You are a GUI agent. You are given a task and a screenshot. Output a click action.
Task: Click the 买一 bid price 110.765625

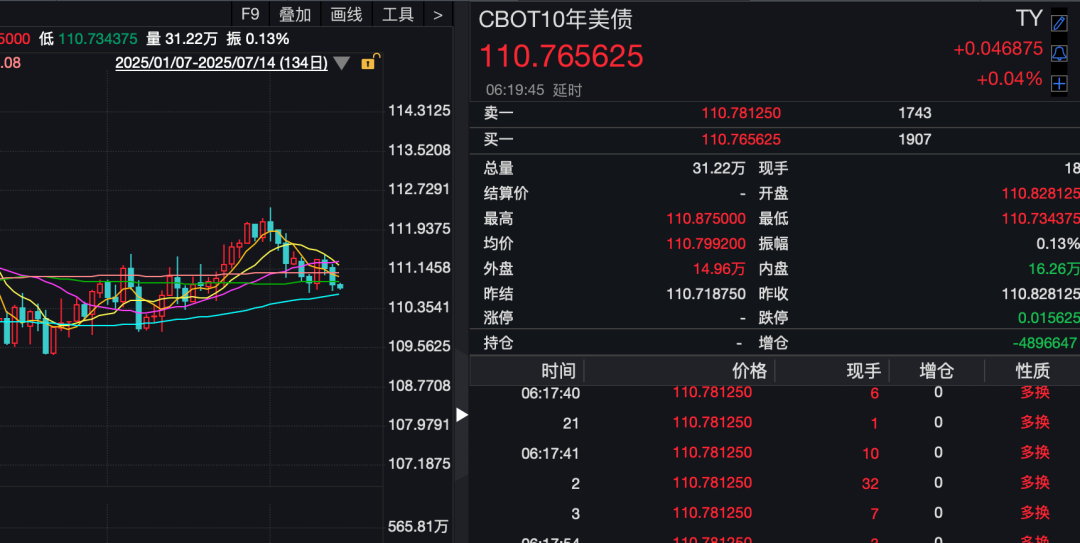click(x=741, y=140)
